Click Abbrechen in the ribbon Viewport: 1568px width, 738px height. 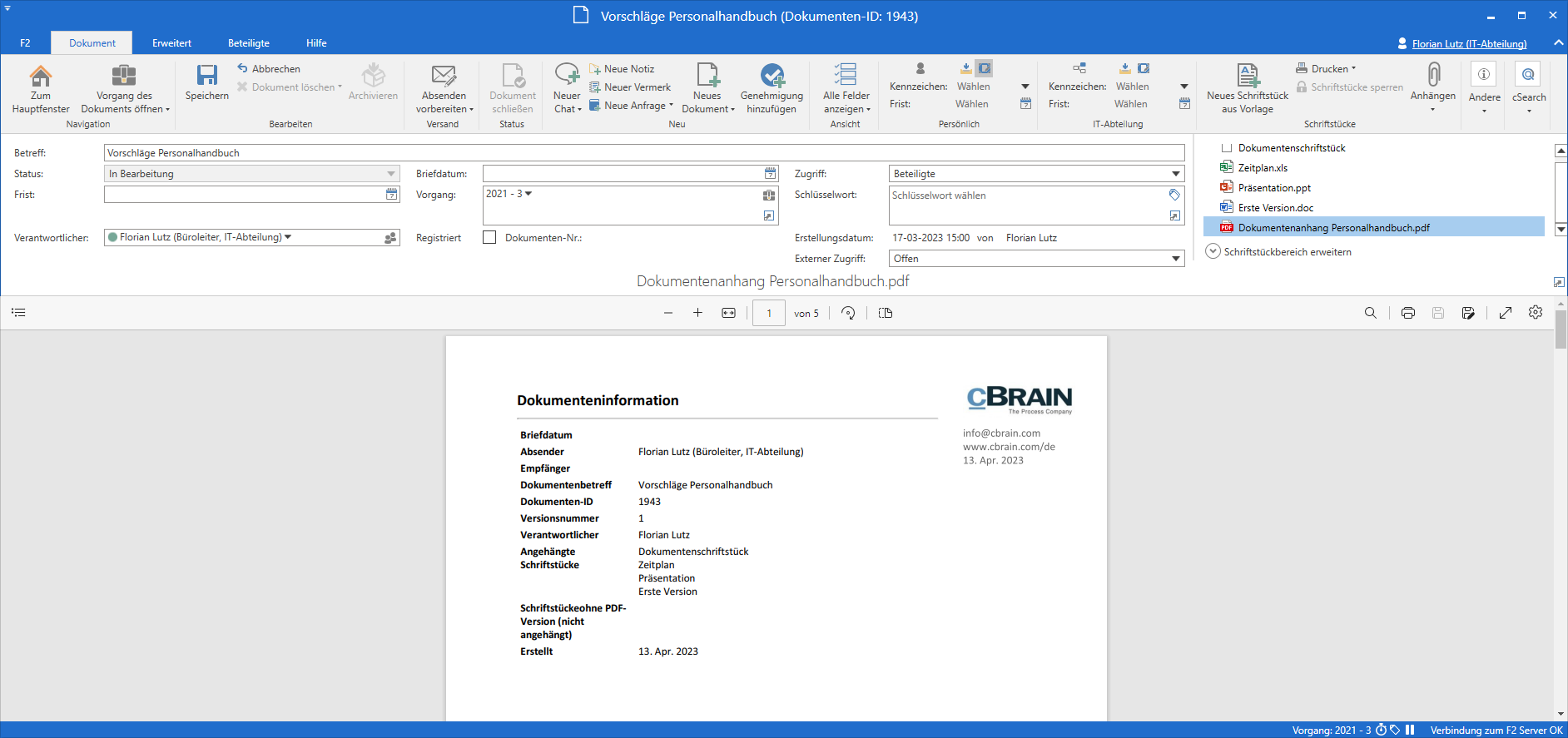(x=275, y=69)
